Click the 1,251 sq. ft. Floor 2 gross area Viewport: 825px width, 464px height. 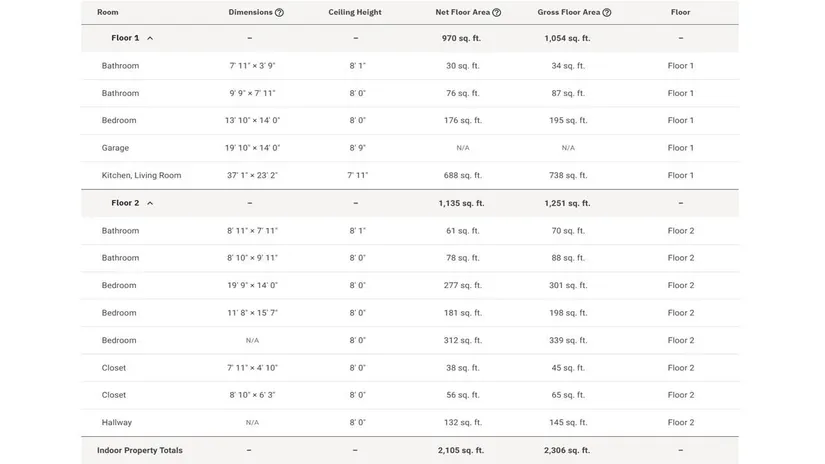[567, 203]
